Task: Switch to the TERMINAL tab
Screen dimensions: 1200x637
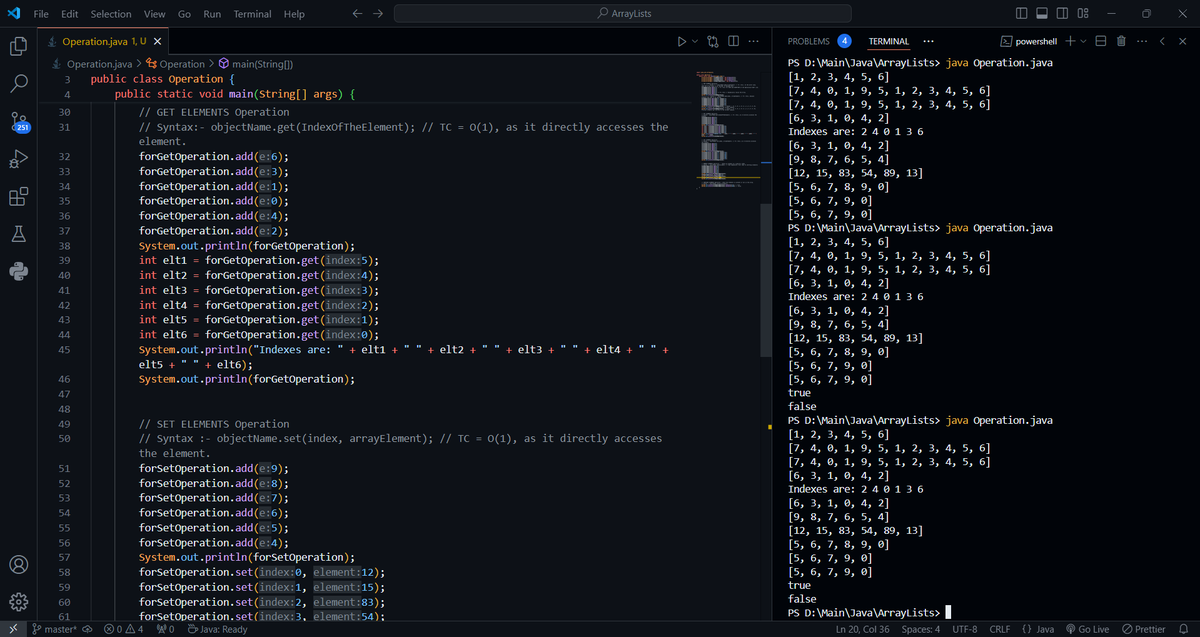Action: (888, 41)
